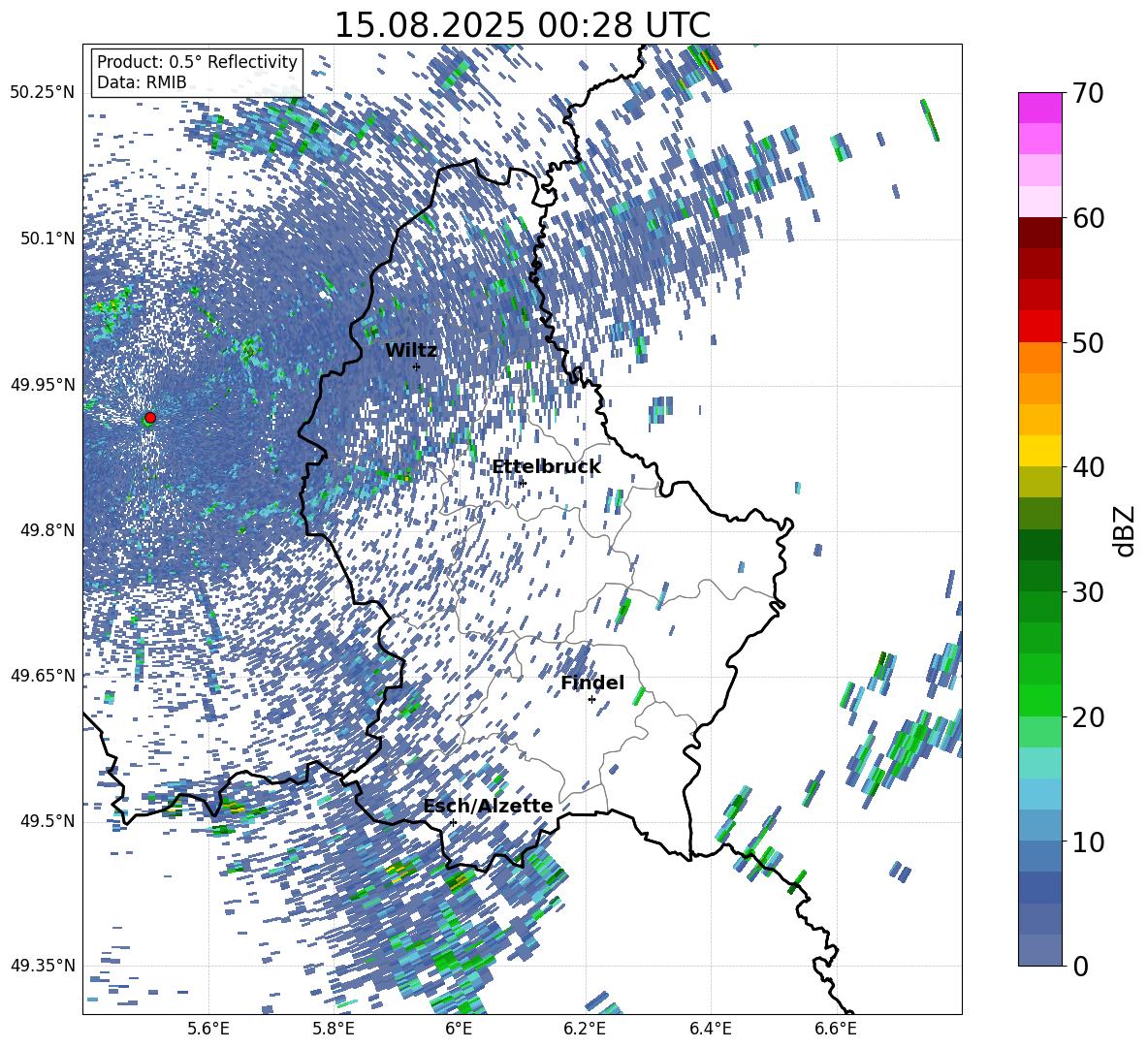Click the colorbar 40 tick label
1148x1048 pixels.
click(1088, 467)
